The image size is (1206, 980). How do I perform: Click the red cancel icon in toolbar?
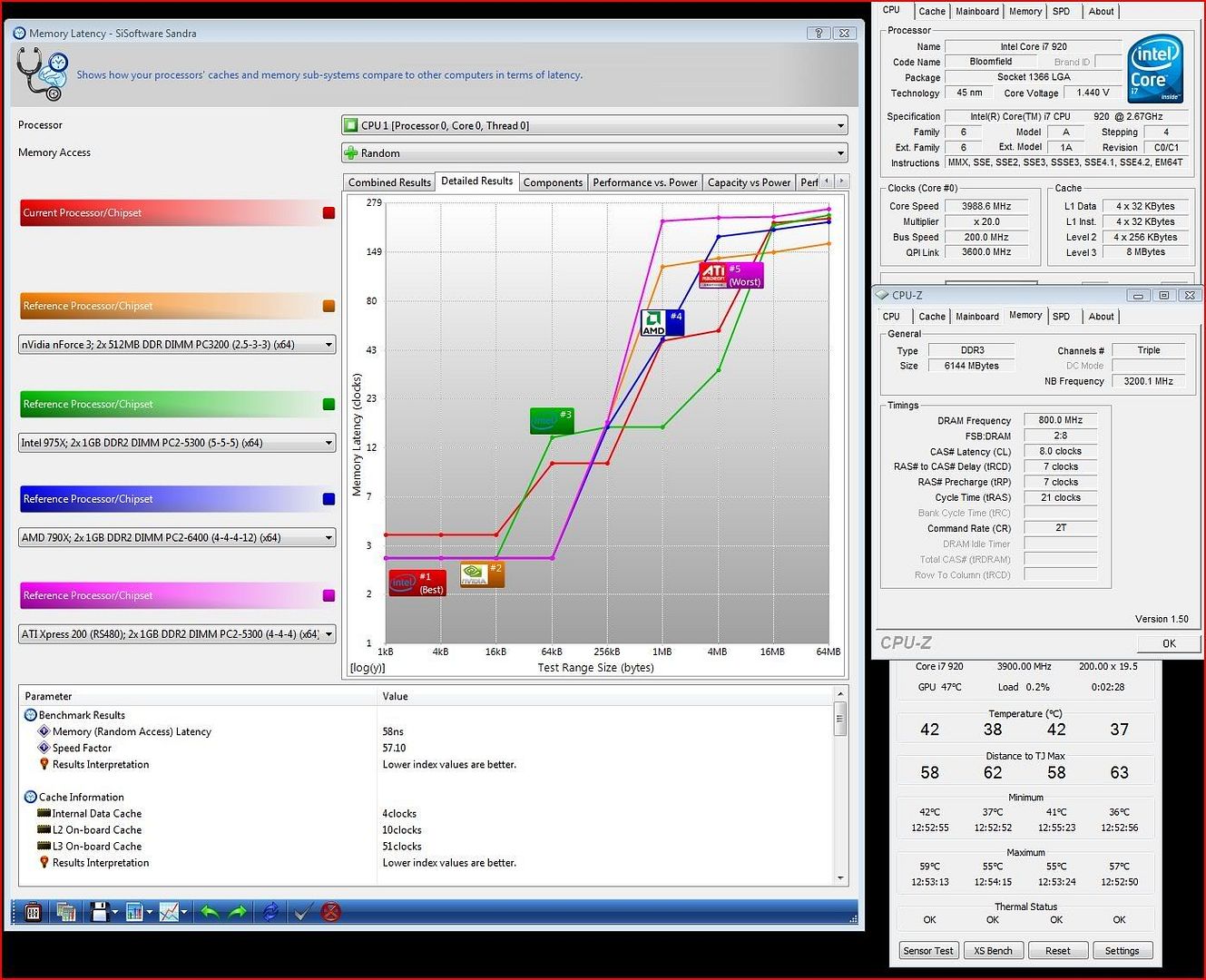point(331,912)
